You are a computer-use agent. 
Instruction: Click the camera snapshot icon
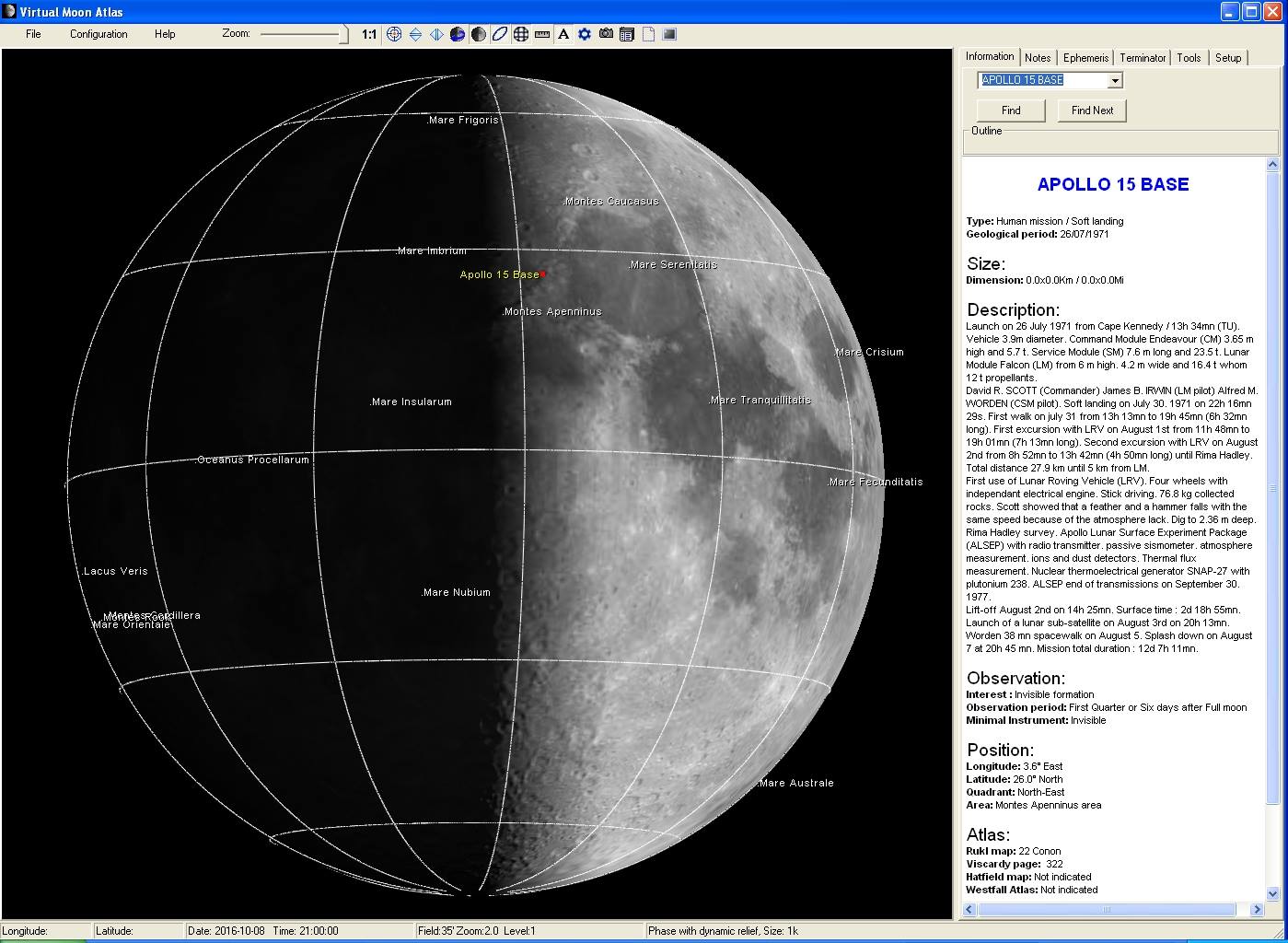pos(606,34)
